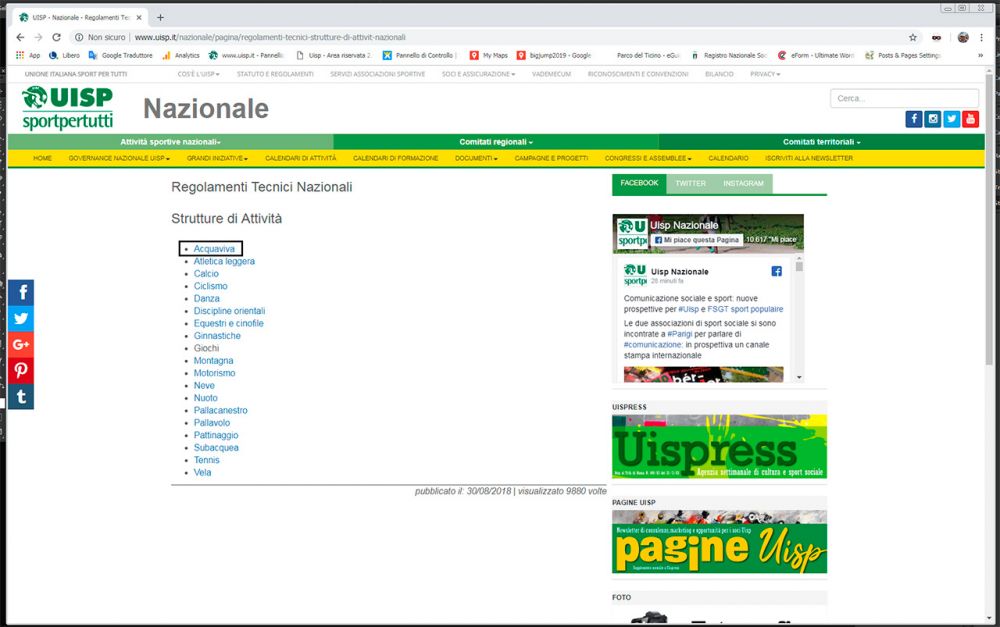Open the header Twitter icon
Viewport: 1000px width, 627px height.
(952, 119)
